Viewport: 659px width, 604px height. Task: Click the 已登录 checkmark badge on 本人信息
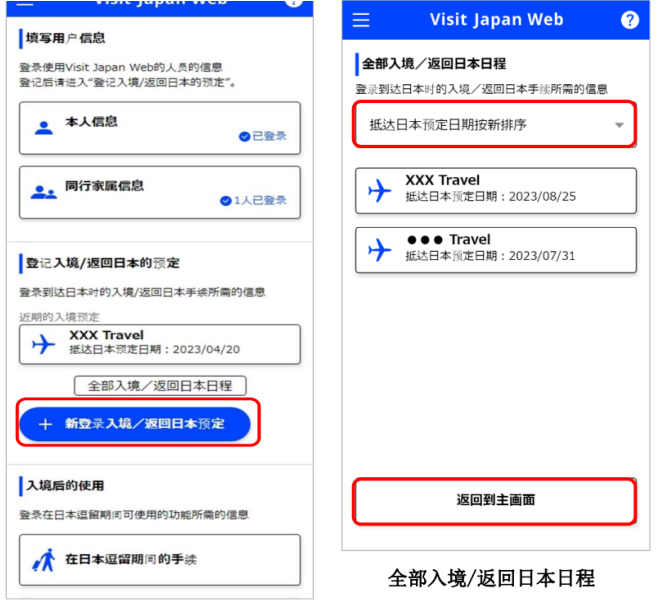pyautogui.click(x=262, y=136)
